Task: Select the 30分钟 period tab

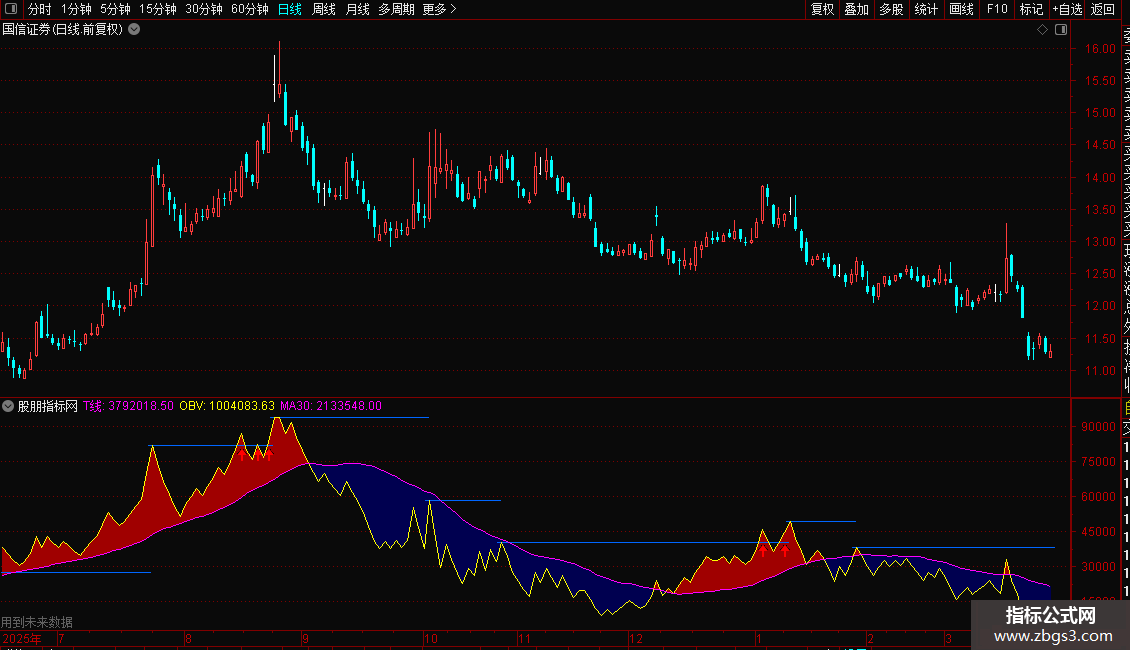Action: pyautogui.click(x=204, y=9)
